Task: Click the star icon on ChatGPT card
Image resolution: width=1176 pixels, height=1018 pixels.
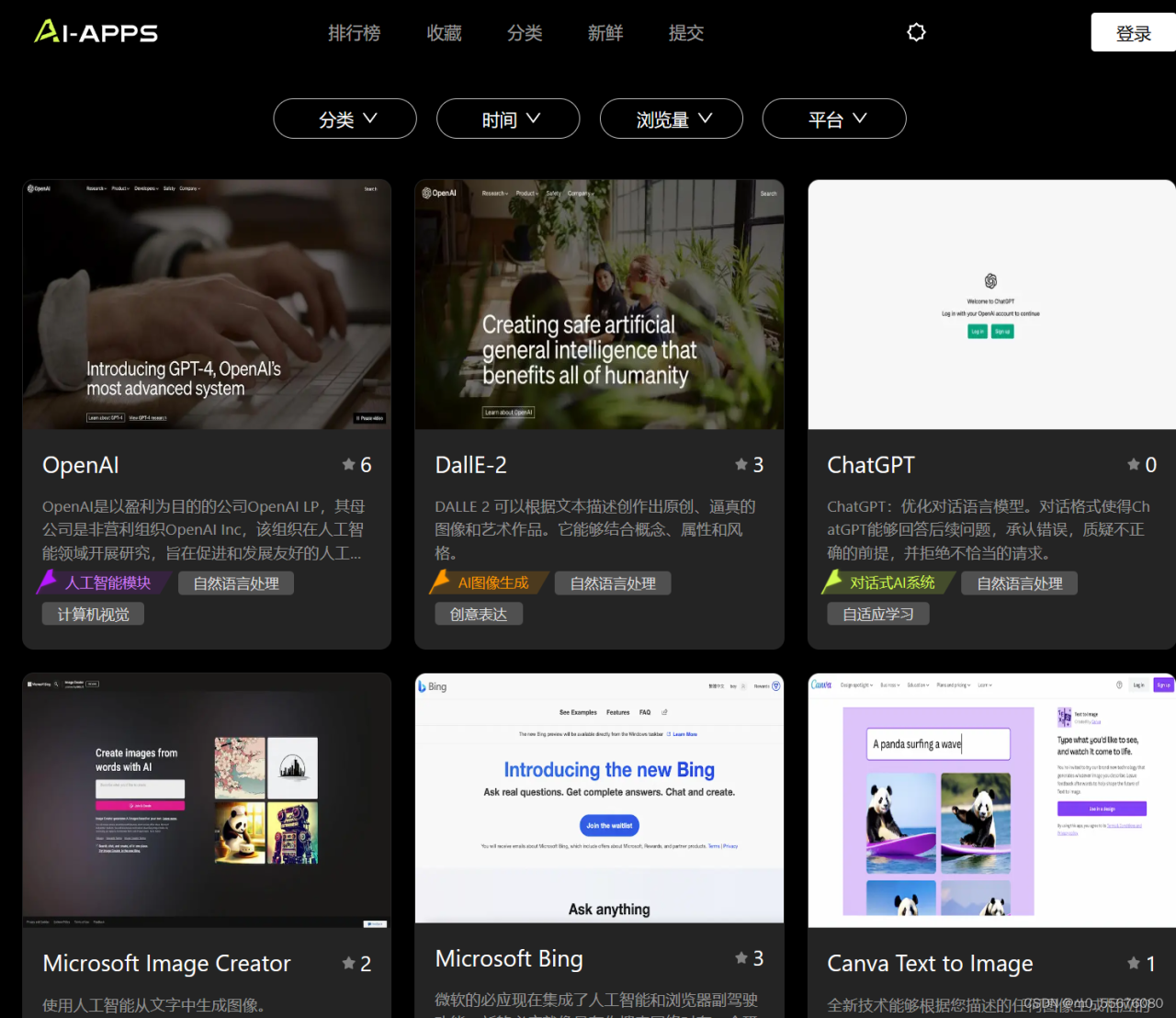Action: (x=1134, y=465)
